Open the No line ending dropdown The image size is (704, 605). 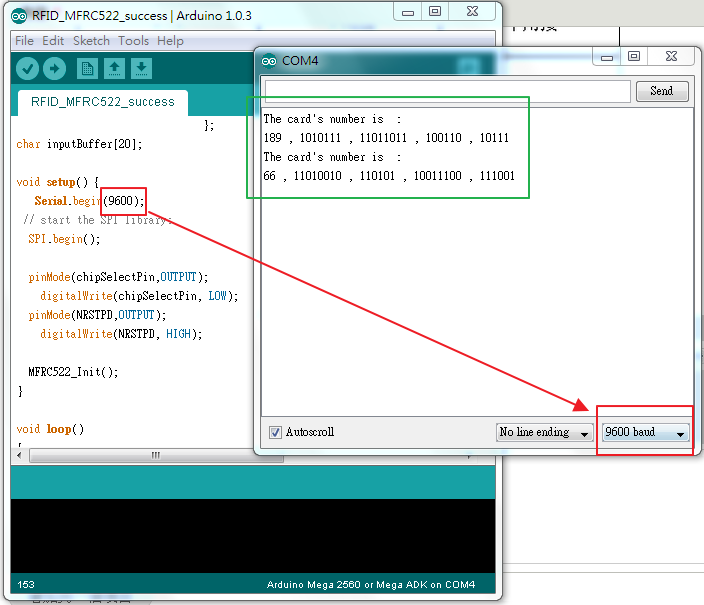[544, 432]
